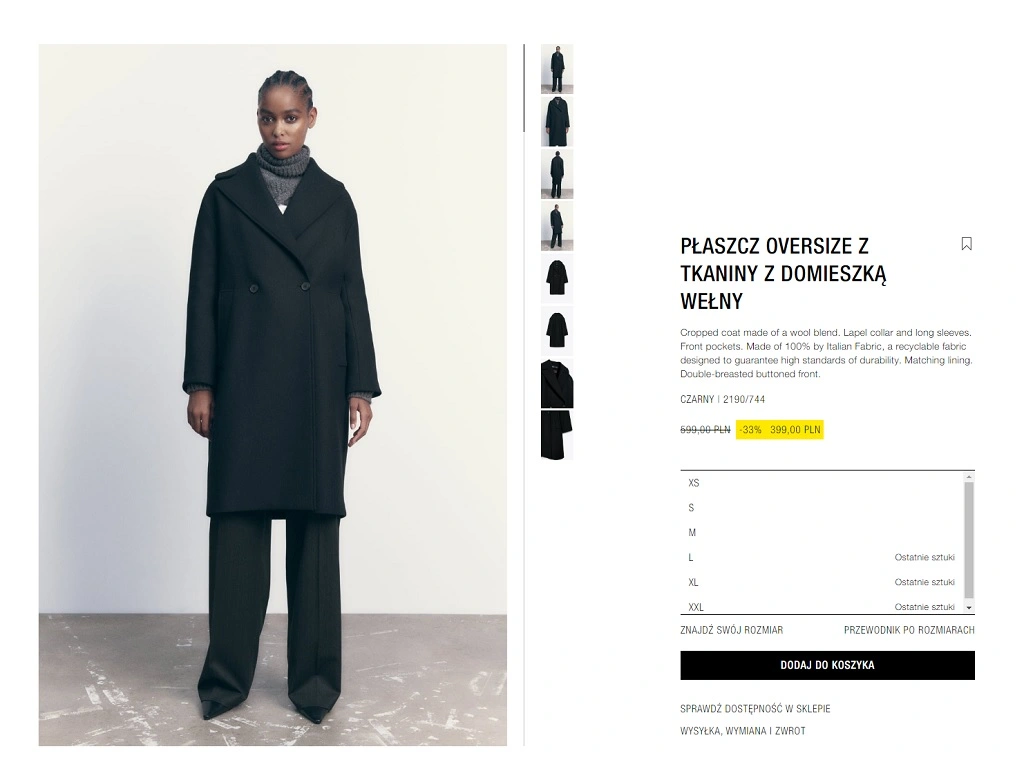Show fifth thumbnail of coat flat front

point(557,279)
